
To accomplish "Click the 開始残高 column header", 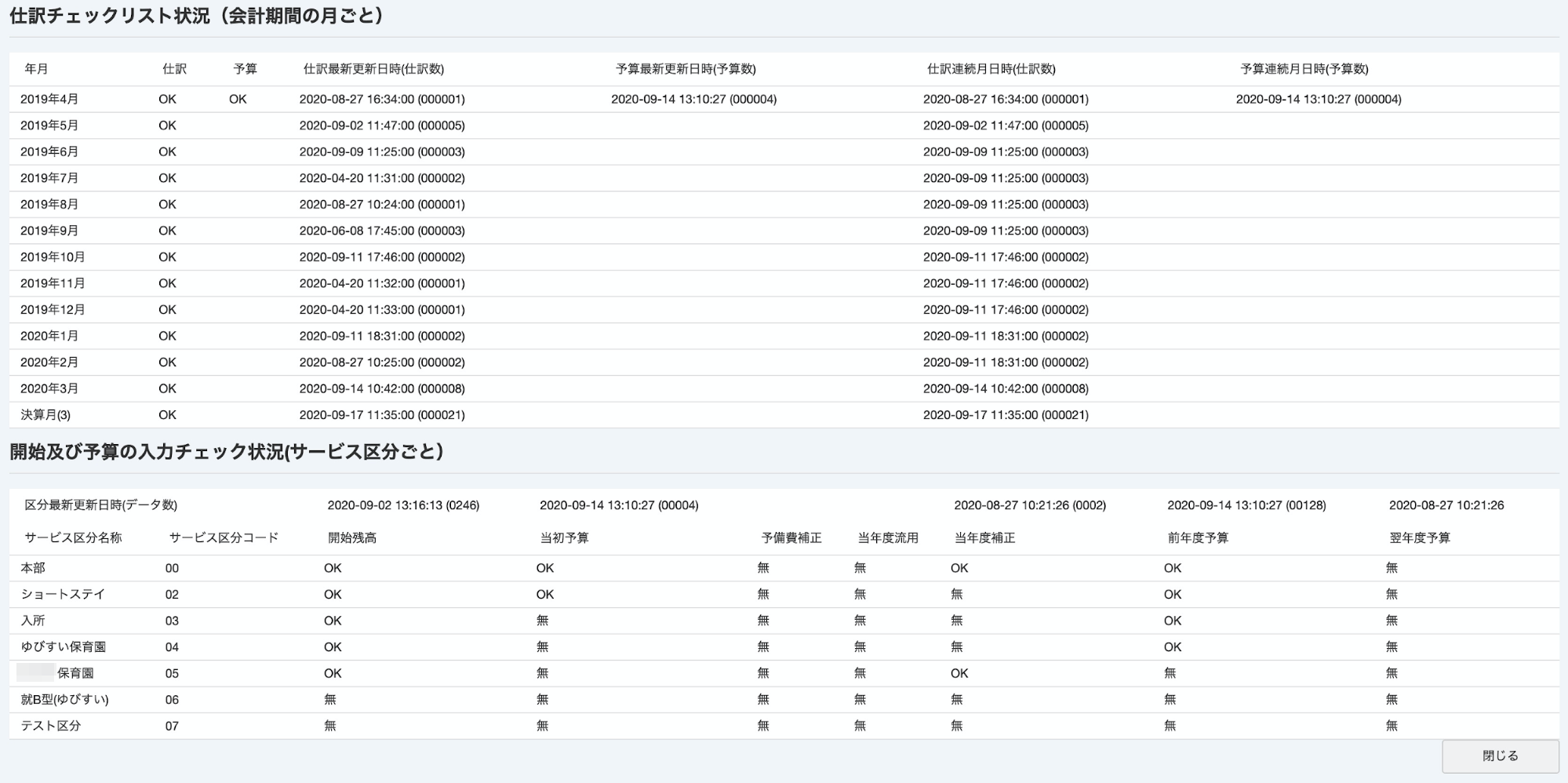I will click(352, 538).
